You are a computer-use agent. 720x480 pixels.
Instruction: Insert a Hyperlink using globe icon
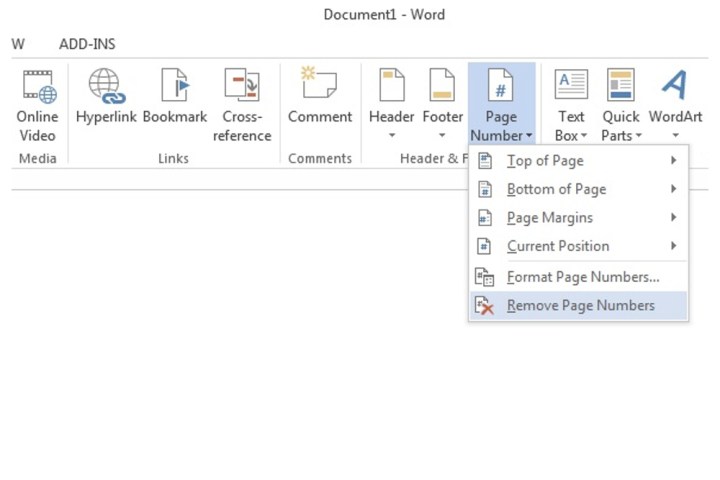click(x=107, y=86)
